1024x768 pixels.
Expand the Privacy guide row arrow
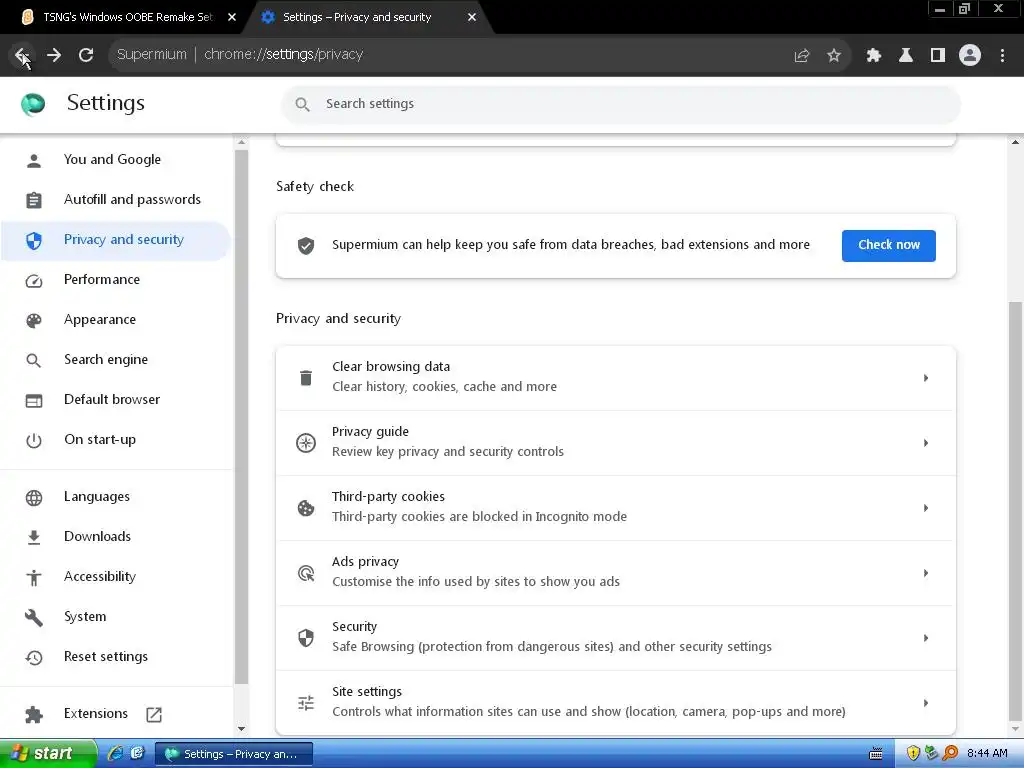[x=926, y=443]
